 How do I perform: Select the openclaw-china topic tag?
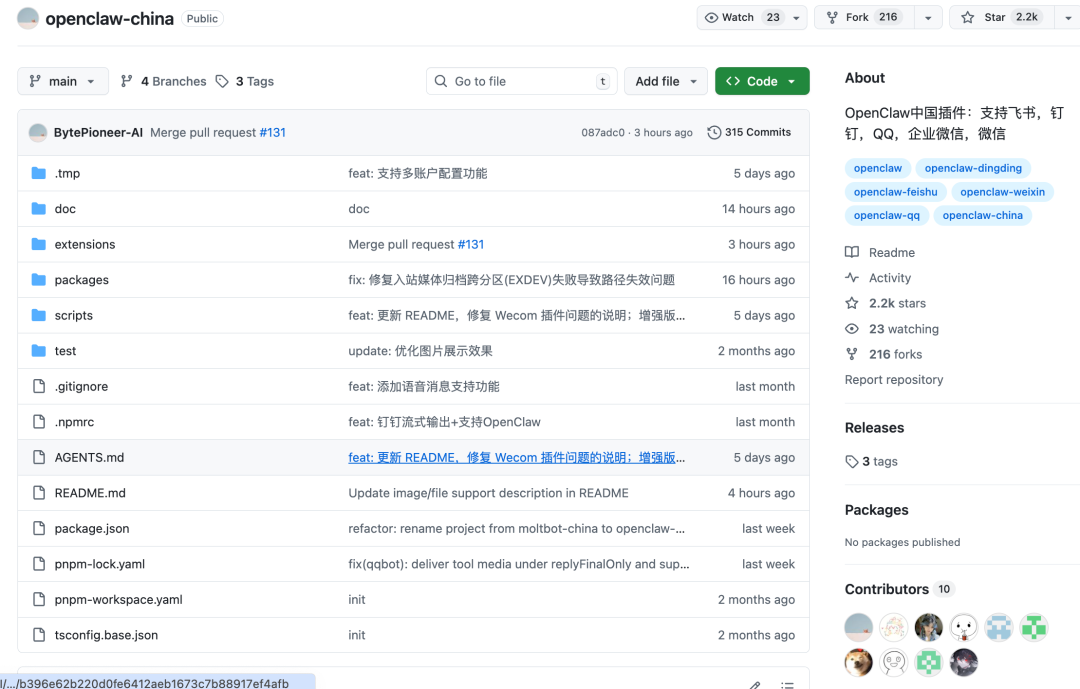[982, 215]
